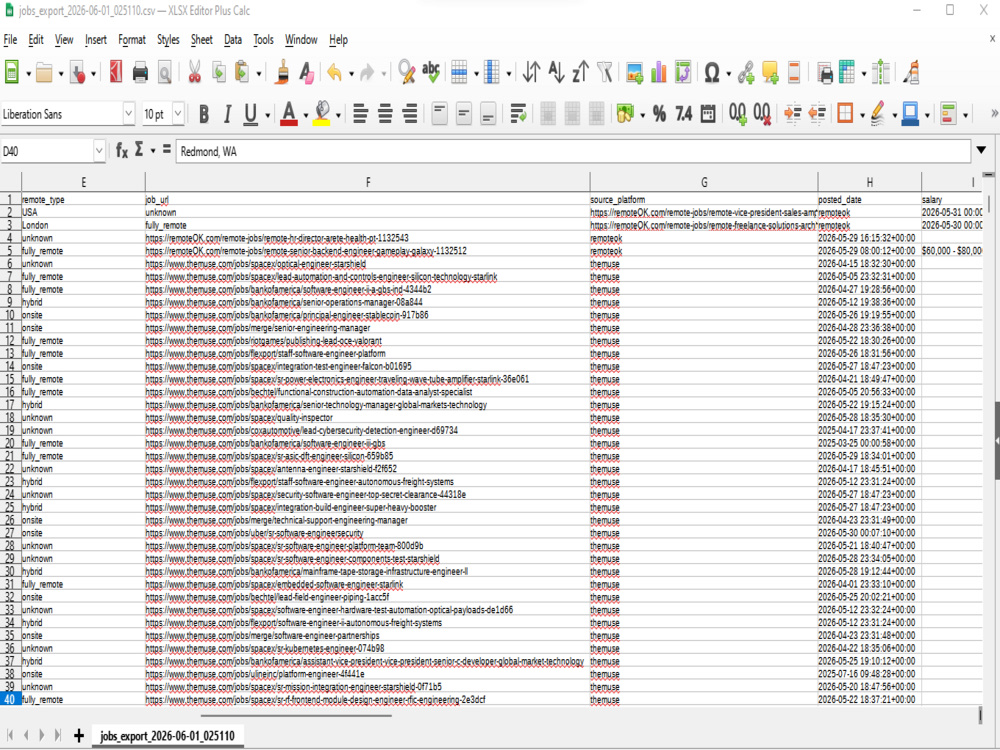The width and height of the screenshot is (1000, 750).
Task: Apply red font color swatch
Action: [x=289, y=114]
